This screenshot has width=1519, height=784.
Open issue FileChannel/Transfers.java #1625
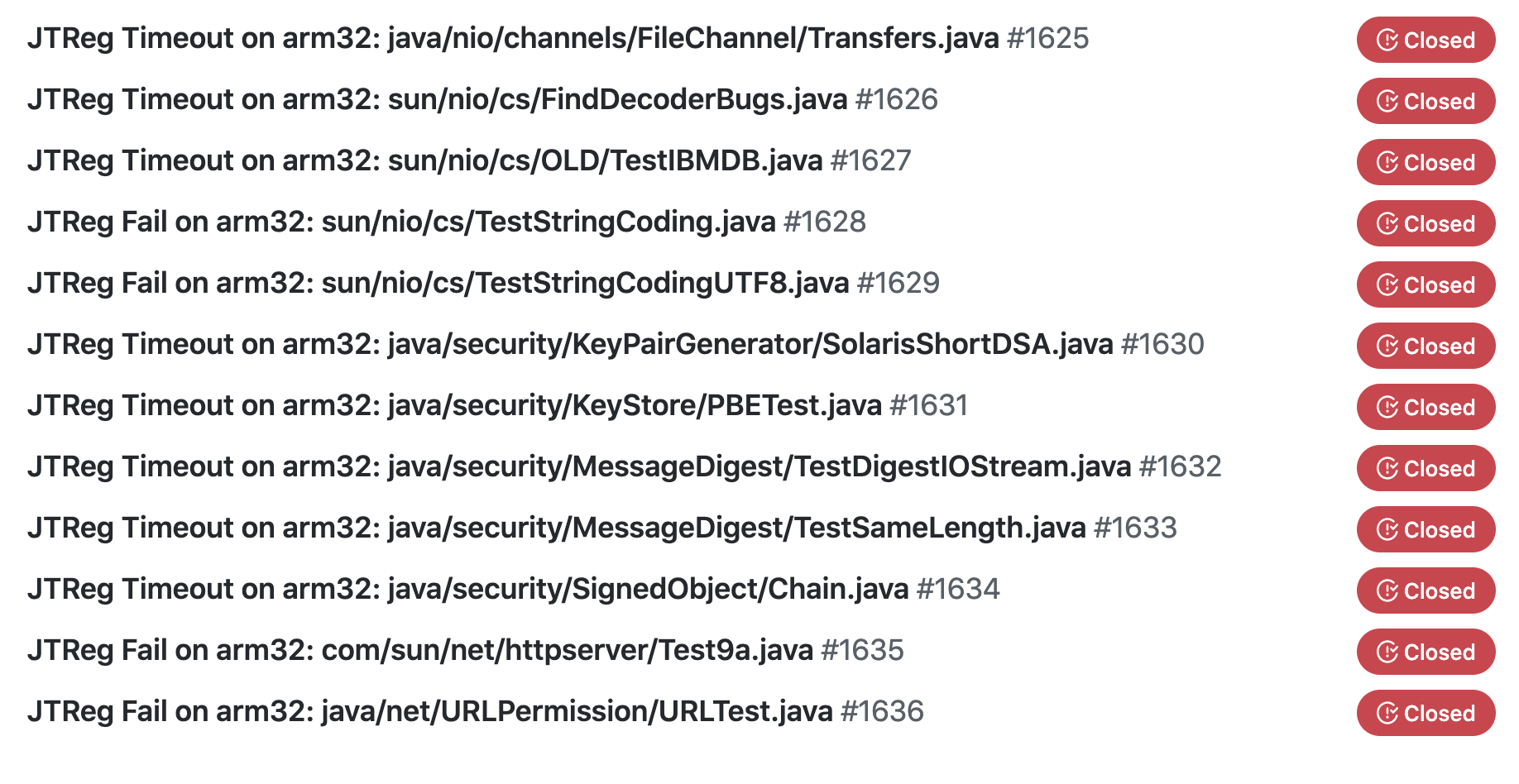pyautogui.click(x=558, y=38)
